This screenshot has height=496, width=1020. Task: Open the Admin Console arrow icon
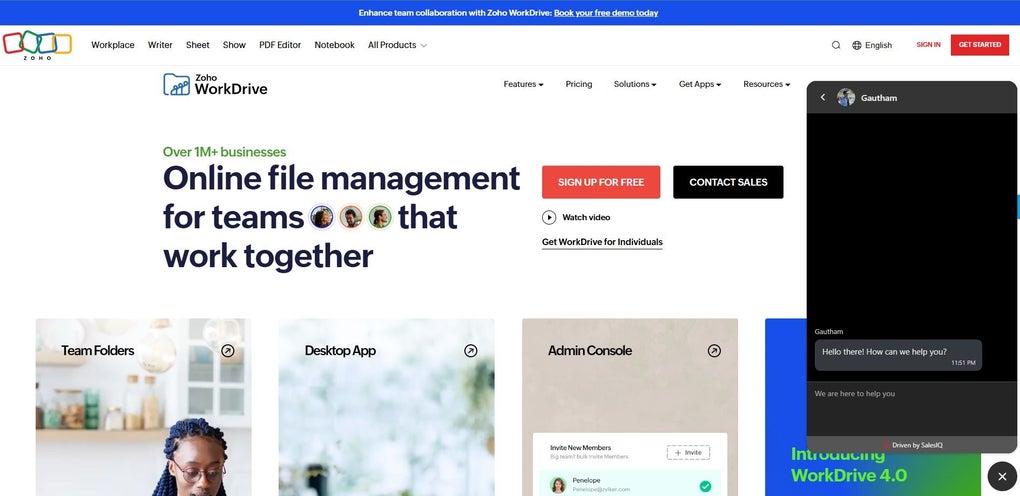[714, 351]
